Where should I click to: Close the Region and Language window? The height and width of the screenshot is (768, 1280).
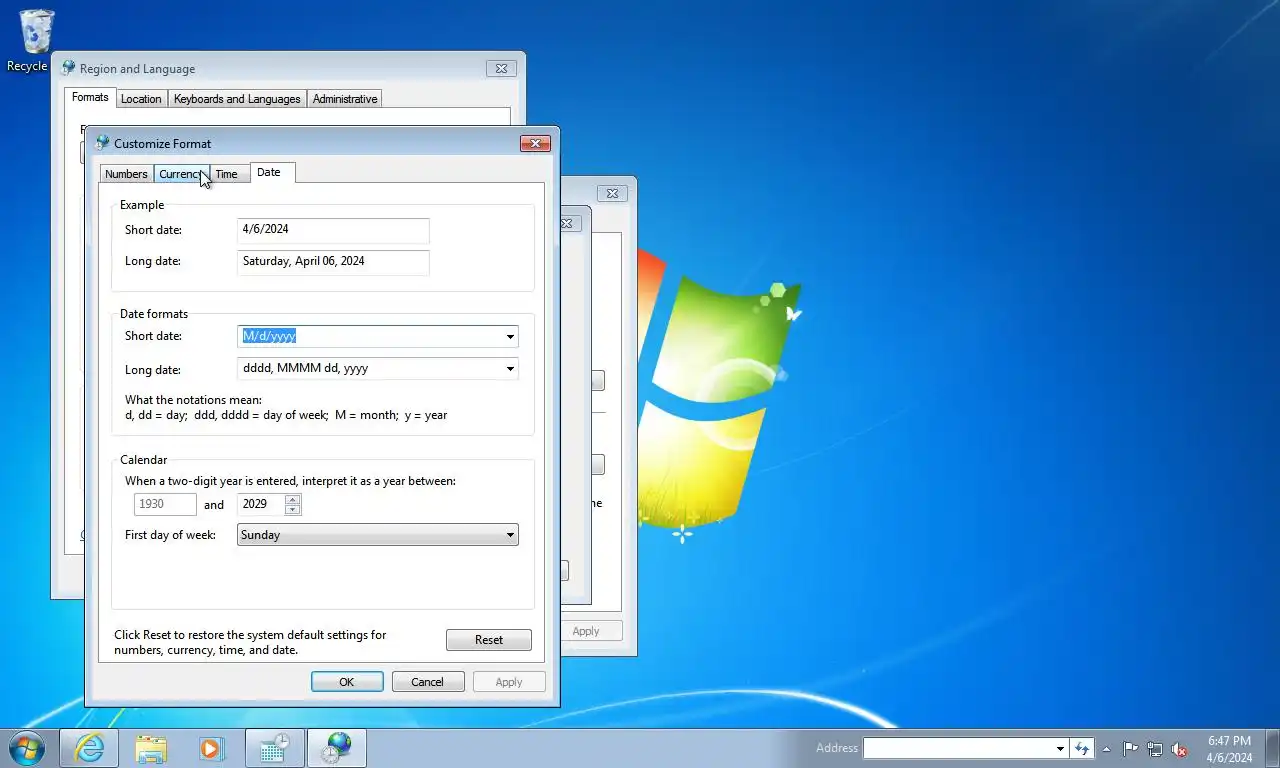[x=502, y=68]
